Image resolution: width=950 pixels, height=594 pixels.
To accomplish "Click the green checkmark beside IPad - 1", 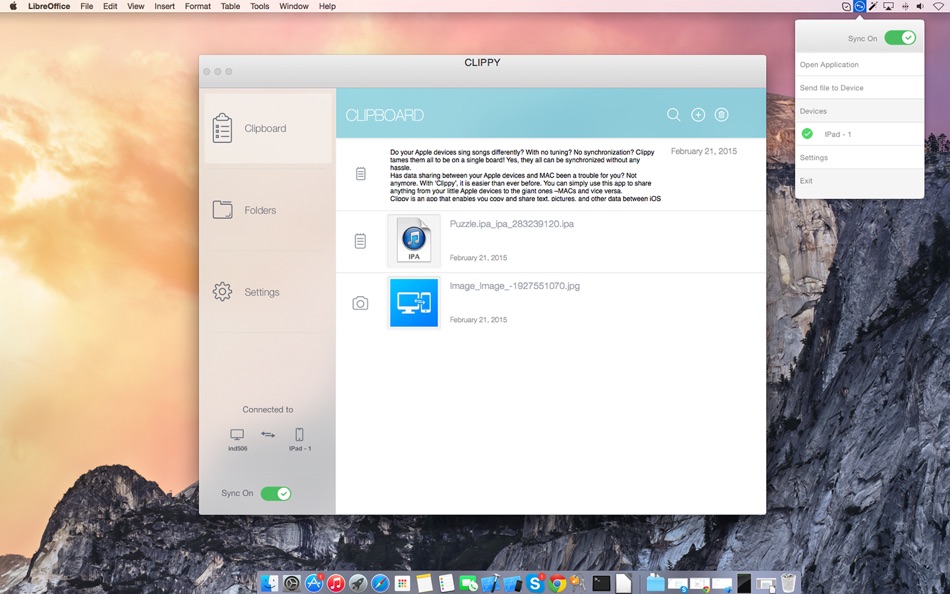I will [x=807, y=134].
